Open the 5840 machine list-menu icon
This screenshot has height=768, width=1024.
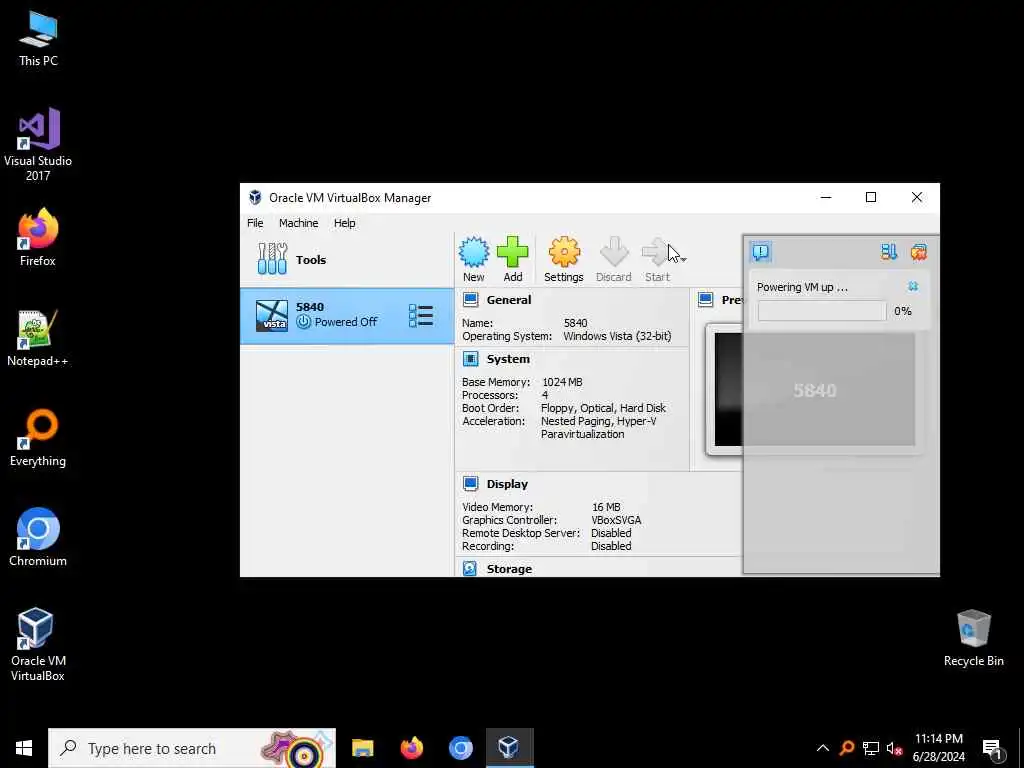click(421, 316)
